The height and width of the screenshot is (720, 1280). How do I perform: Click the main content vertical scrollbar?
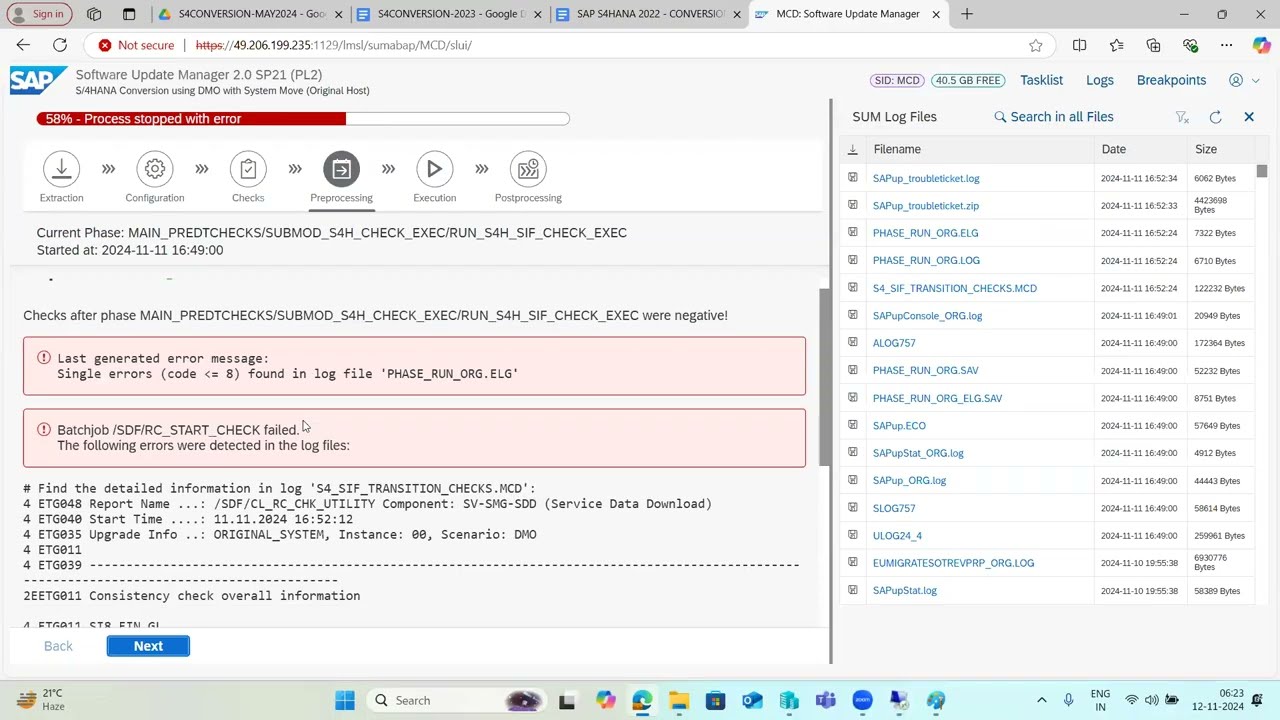[x=825, y=376]
